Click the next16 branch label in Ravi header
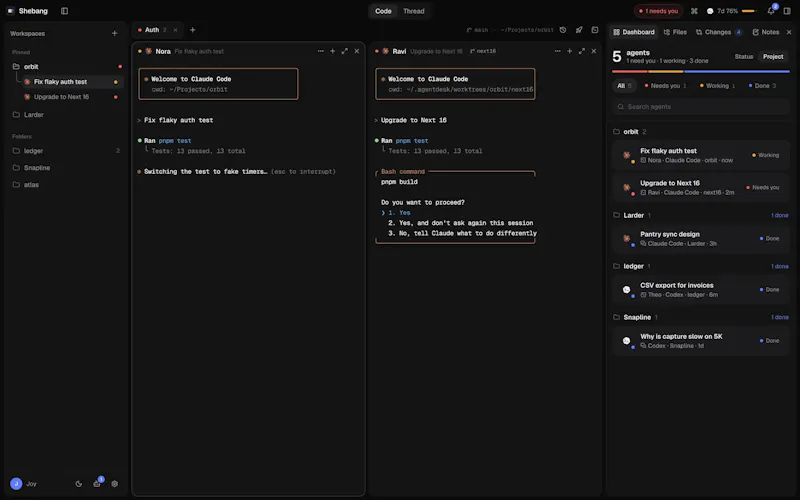Image resolution: width=800 pixels, height=500 pixels. point(483,51)
